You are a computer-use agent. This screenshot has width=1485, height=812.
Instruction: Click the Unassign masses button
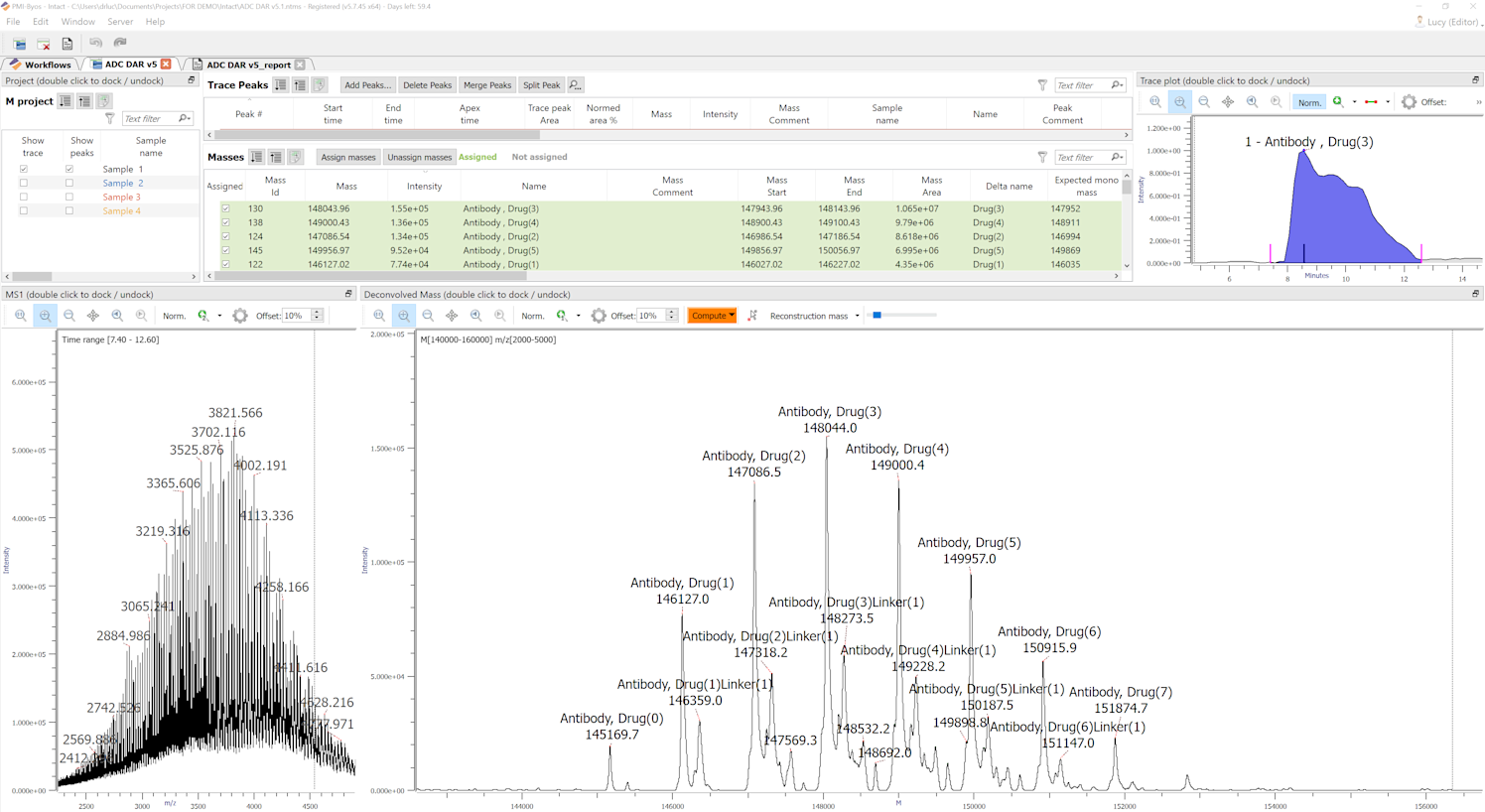419,157
